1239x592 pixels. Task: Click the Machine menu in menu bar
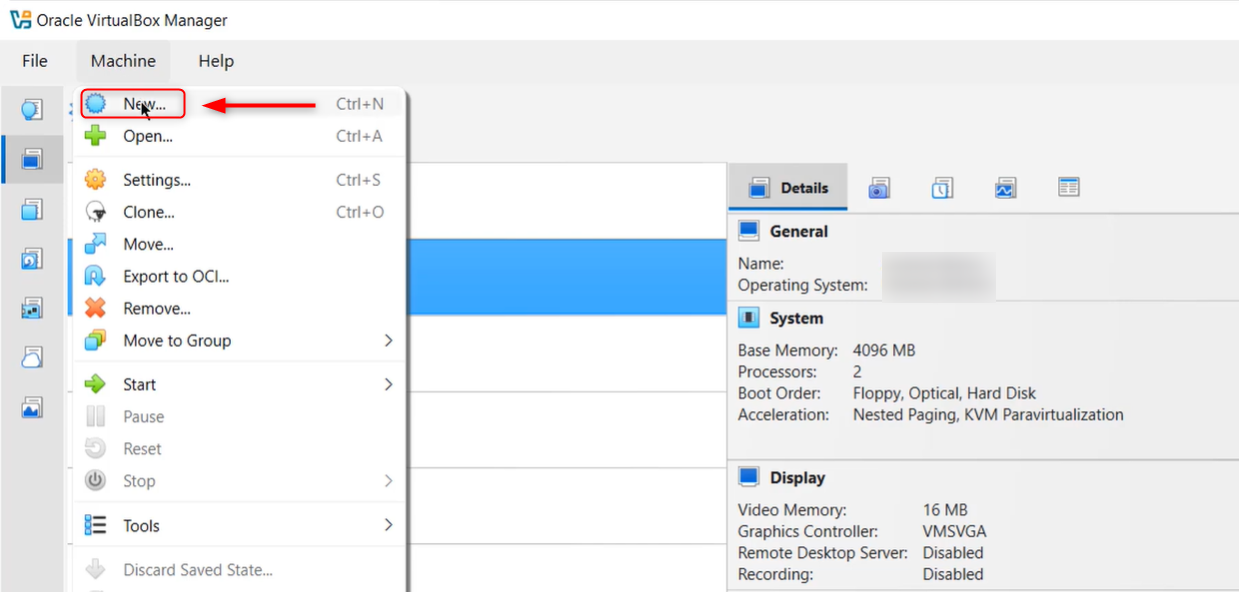click(123, 61)
